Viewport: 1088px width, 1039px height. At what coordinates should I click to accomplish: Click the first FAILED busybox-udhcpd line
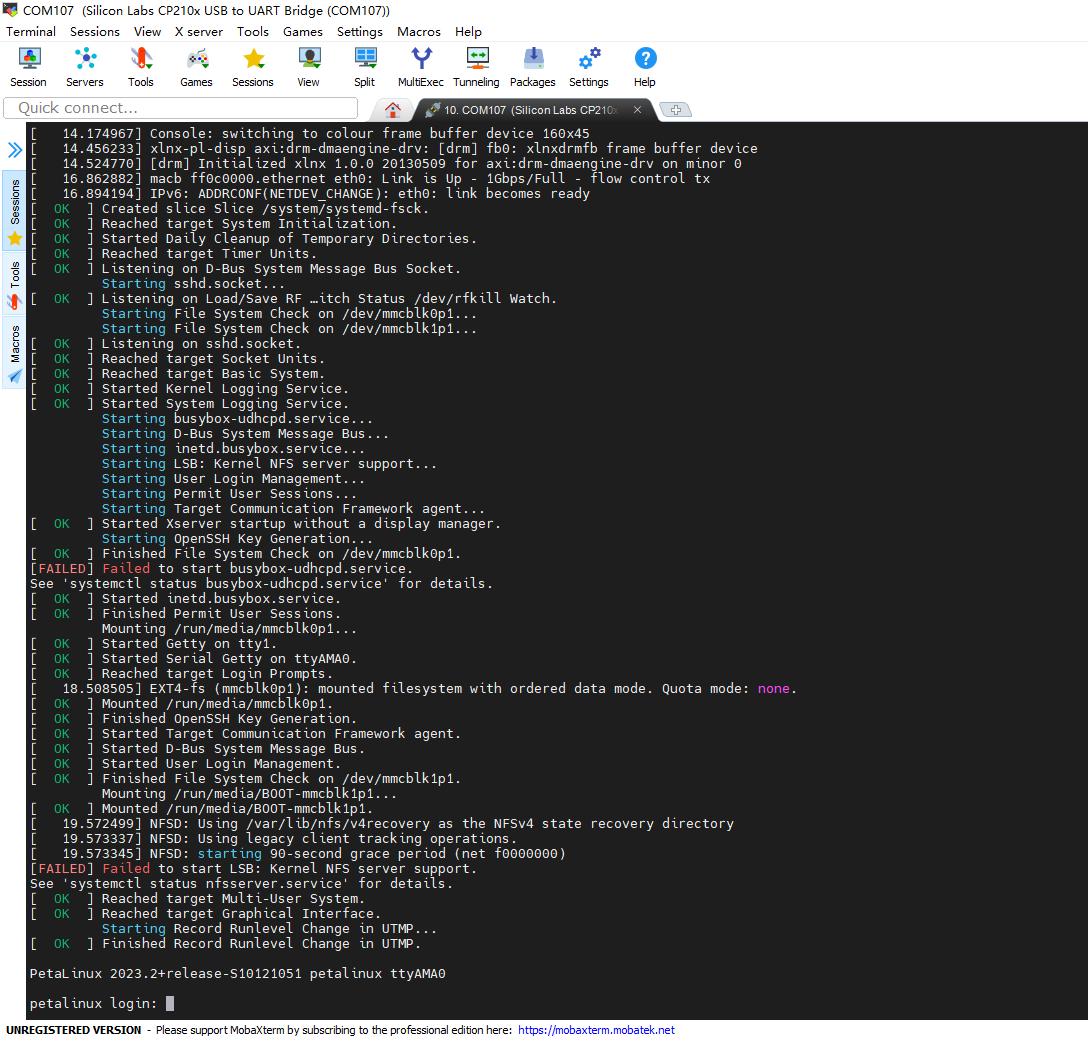point(221,568)
